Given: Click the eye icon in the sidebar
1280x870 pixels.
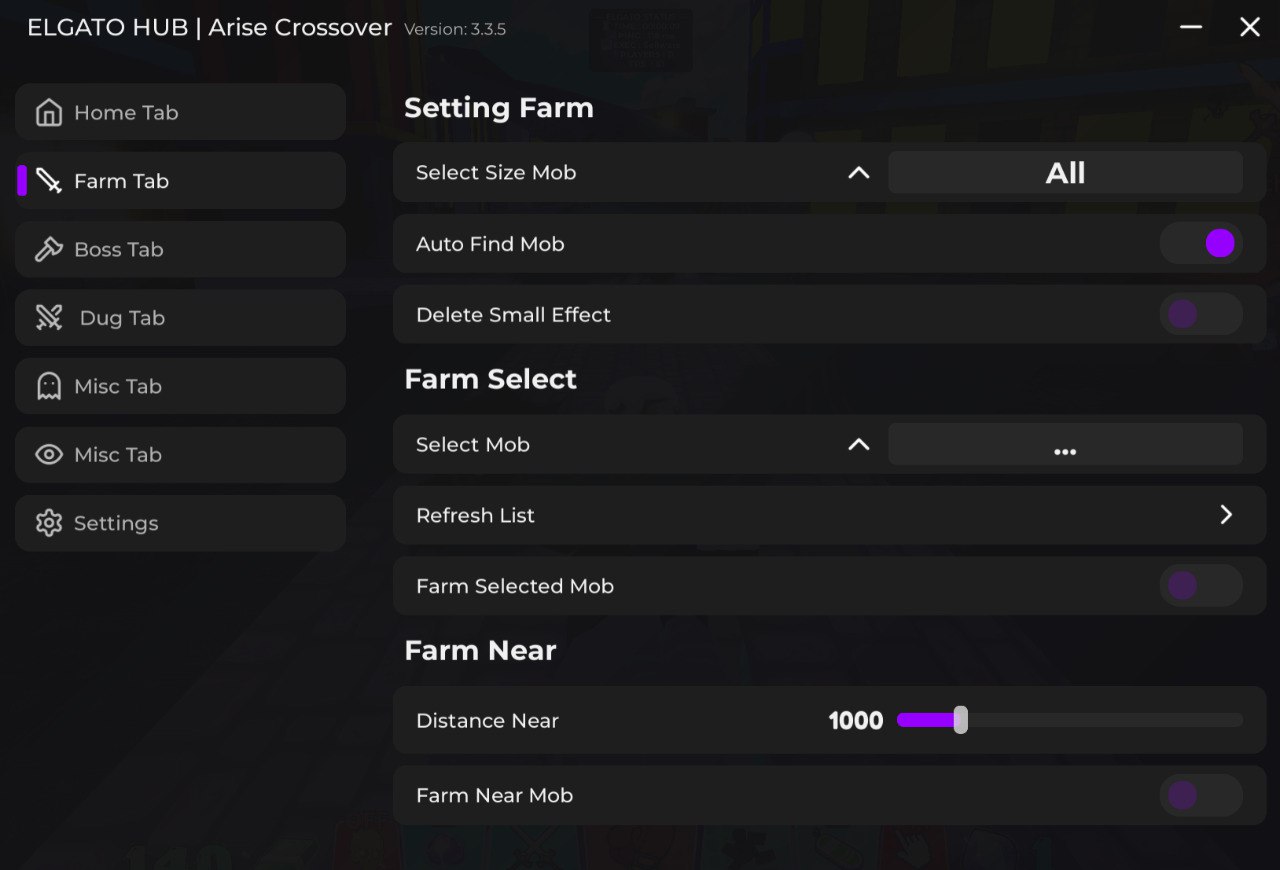Looking at the screenshot, I should 48,455.
